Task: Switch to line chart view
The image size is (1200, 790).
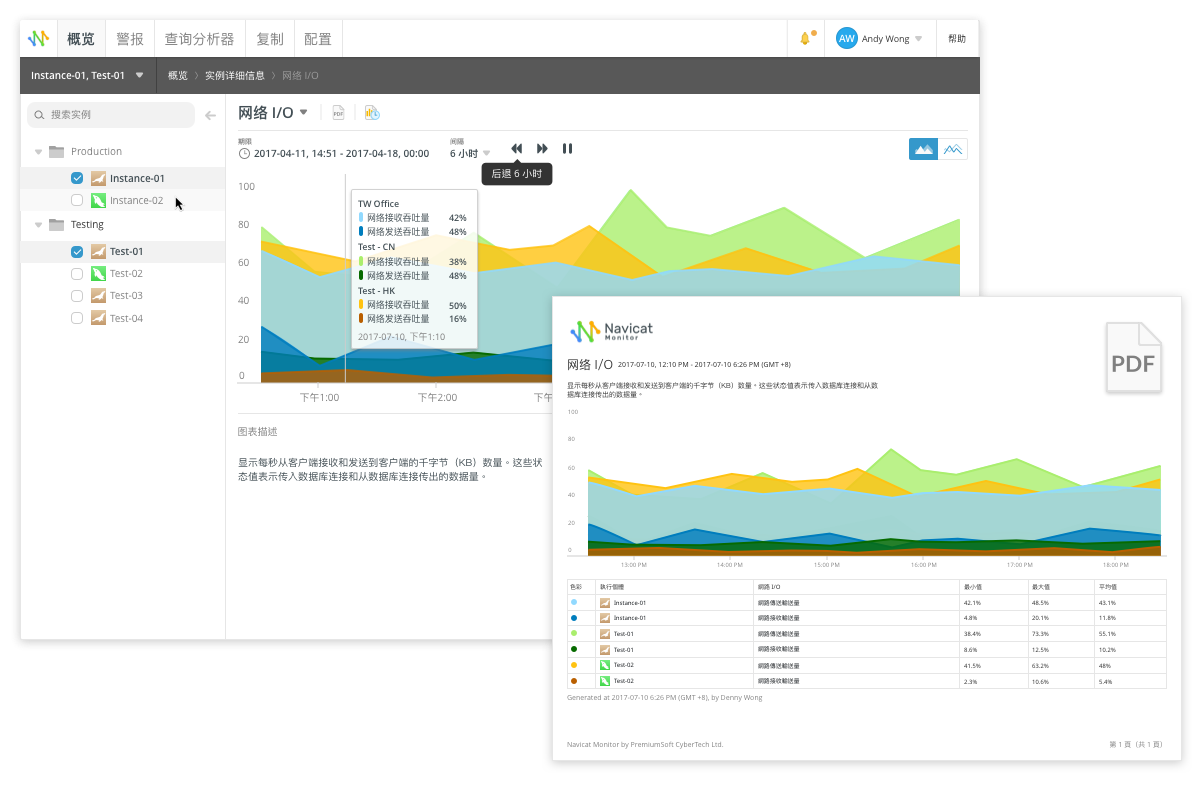Action: point(953,149)
